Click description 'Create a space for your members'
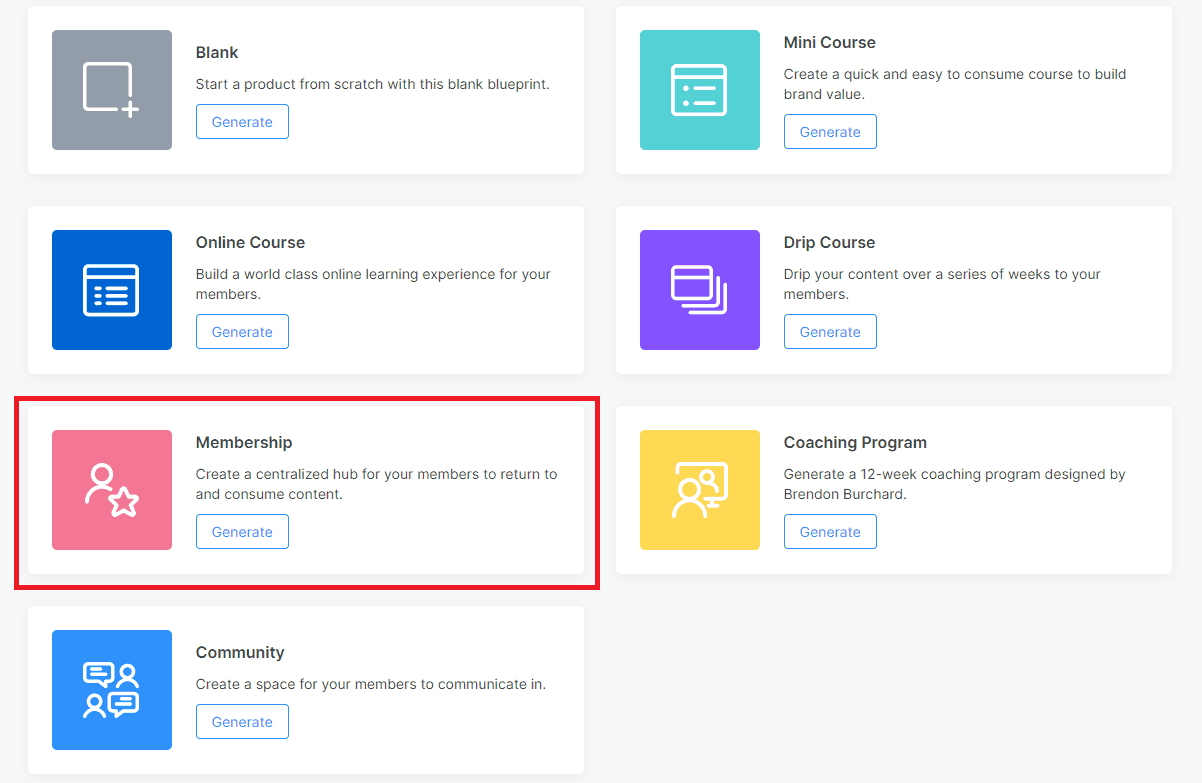Viewport: 1202px width, 783px height. coord(371,684)
